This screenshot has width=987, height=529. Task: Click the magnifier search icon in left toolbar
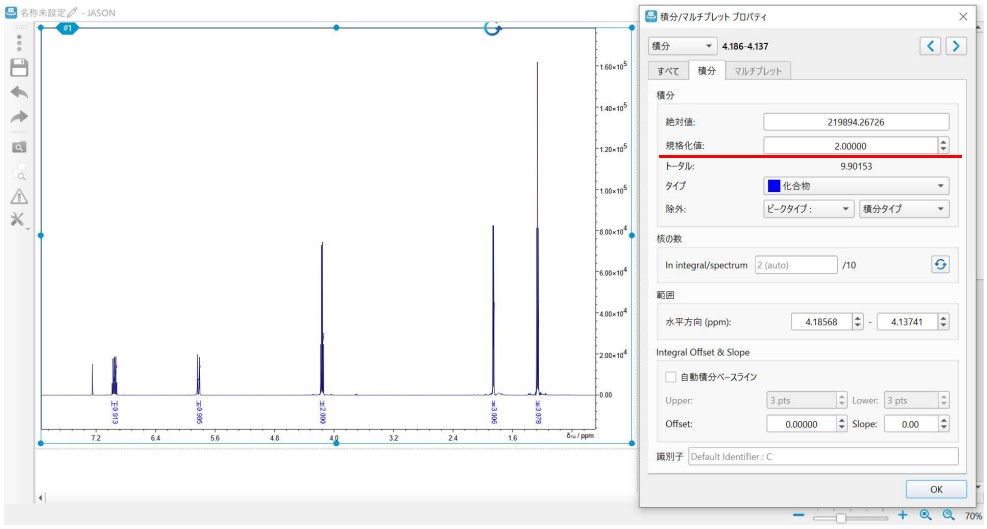pos(18,146)
